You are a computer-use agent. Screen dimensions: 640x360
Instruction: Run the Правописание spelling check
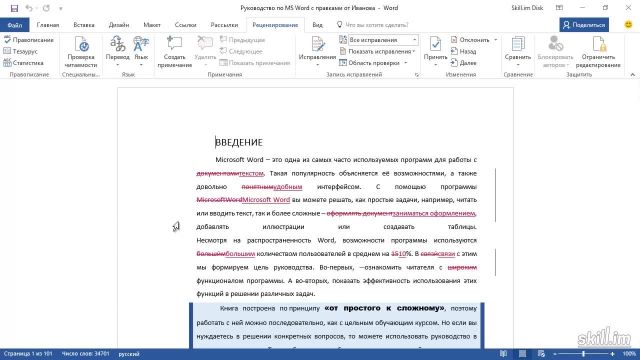pos(29,40)
